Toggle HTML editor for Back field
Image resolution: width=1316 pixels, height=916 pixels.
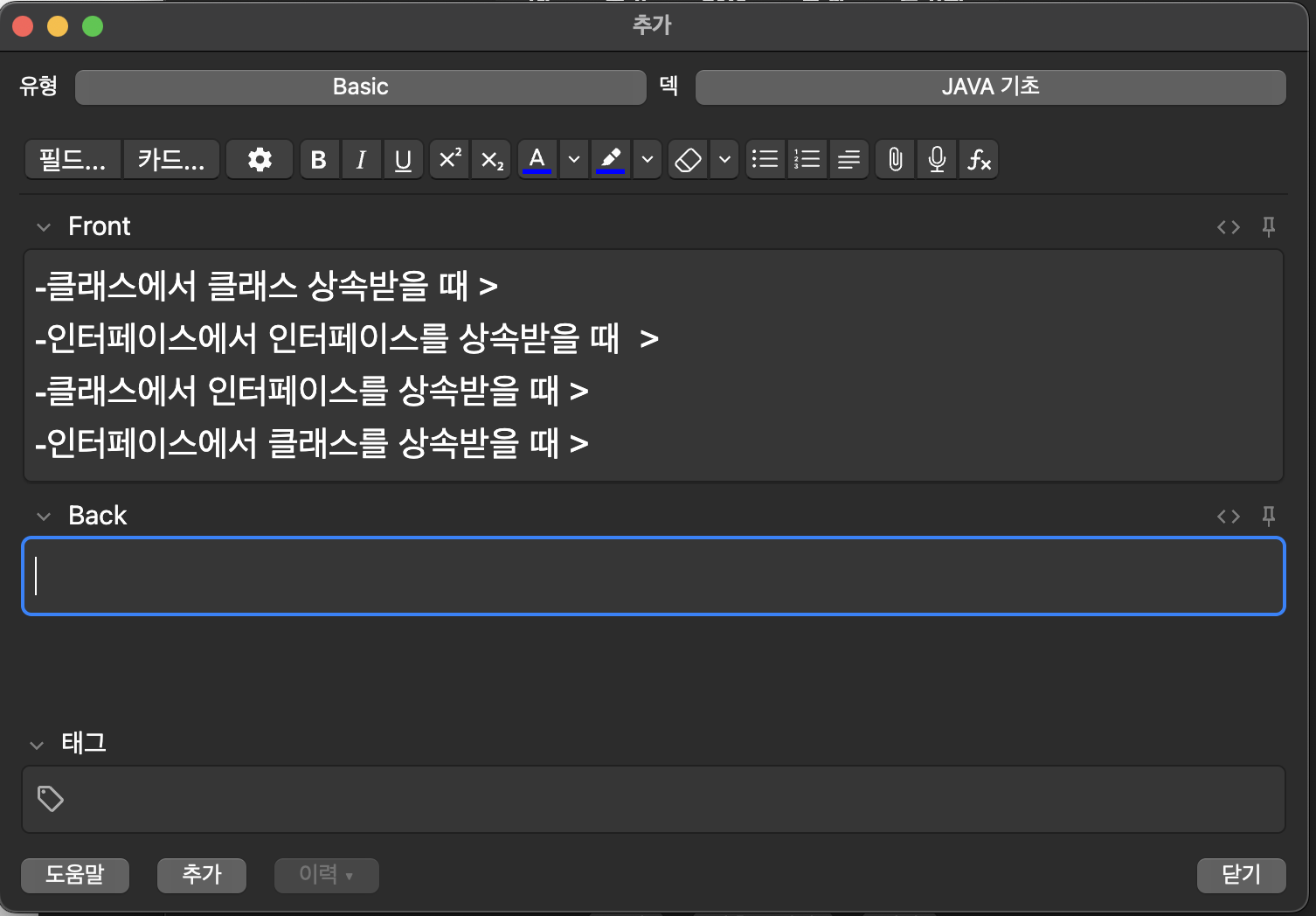(x=1229, y=517)
